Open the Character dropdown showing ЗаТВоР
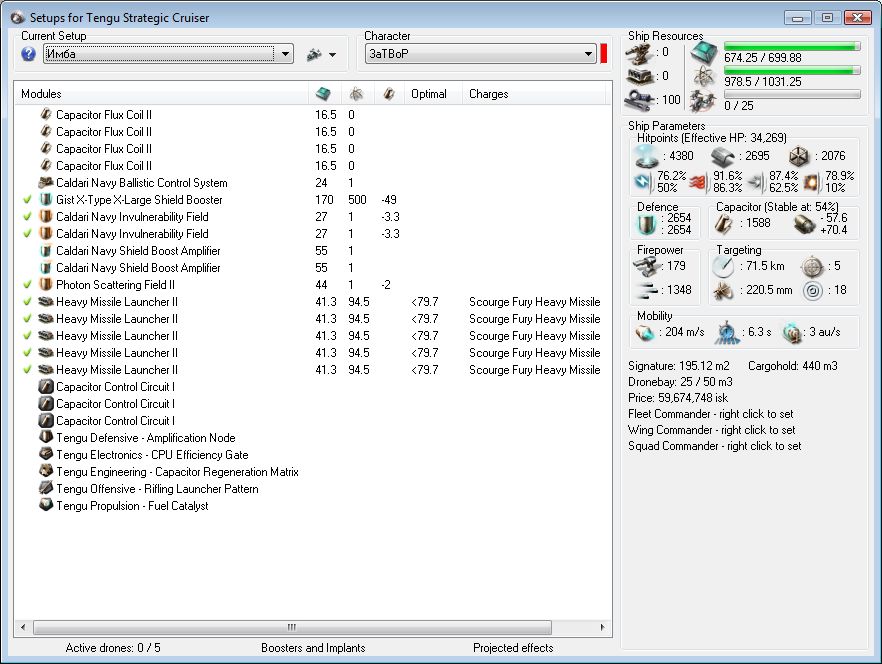The image size is (882, 664). click(480, 54)
